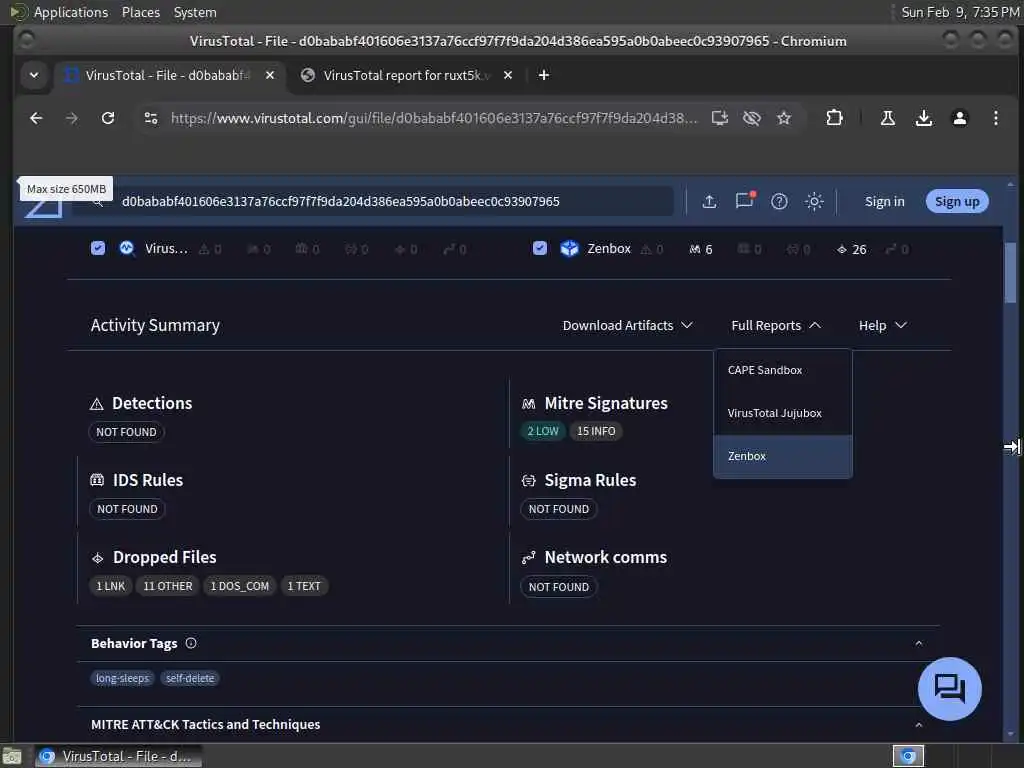Close the ruxt5k report tab

pyautogui.click(x=507, y=75)
